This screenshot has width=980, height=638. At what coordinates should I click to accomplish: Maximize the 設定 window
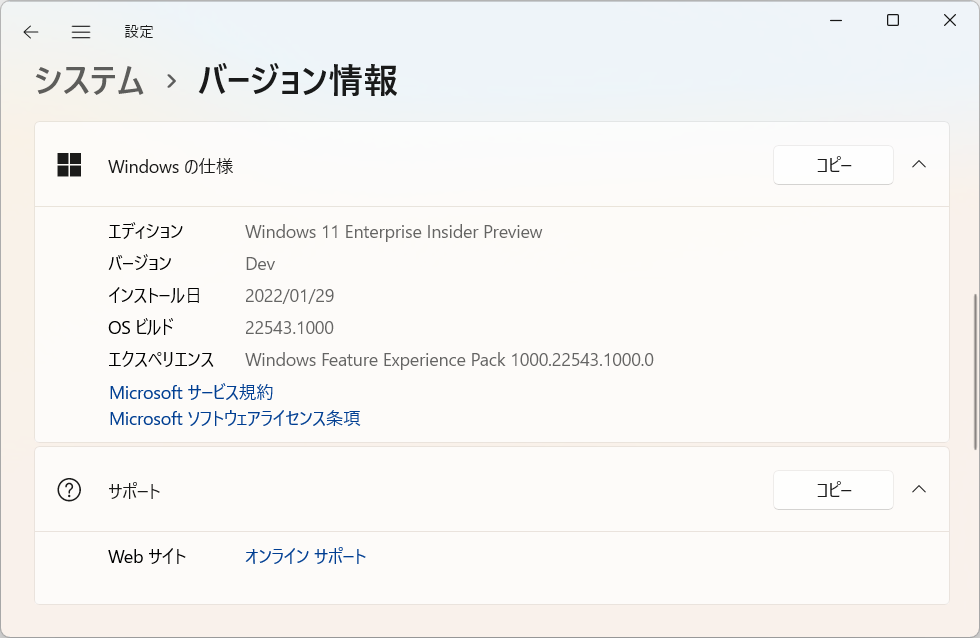point(893,20)
